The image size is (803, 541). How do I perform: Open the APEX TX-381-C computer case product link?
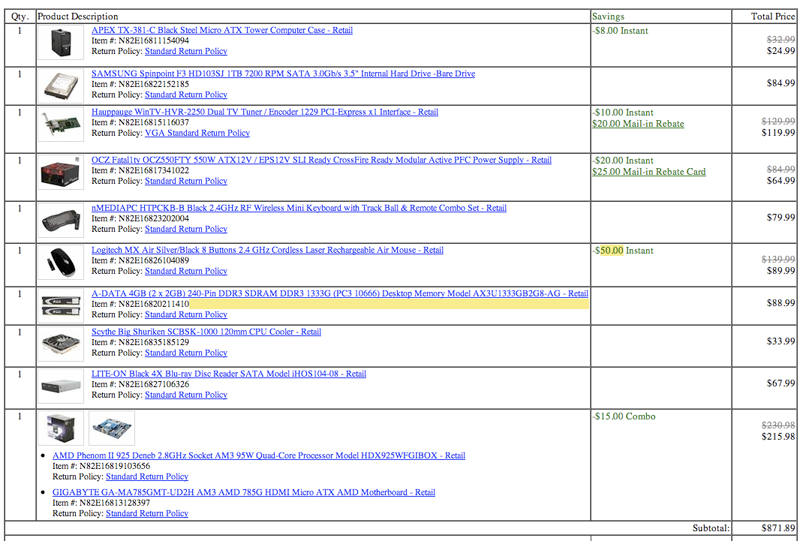[222, 30]
